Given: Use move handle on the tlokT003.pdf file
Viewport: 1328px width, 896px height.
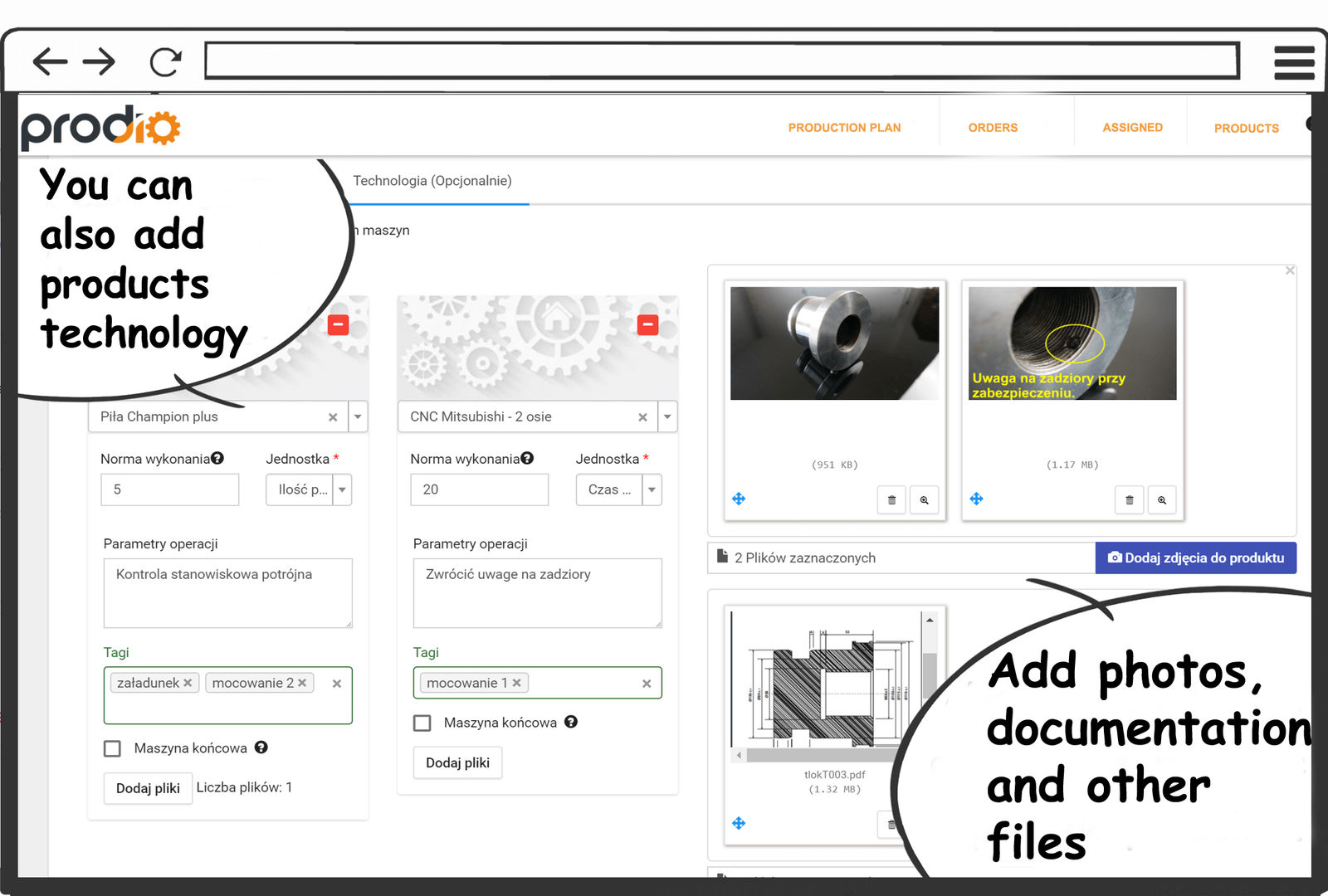Looking at the screenshot, I should pyautogui.click(x=739, y=823).
